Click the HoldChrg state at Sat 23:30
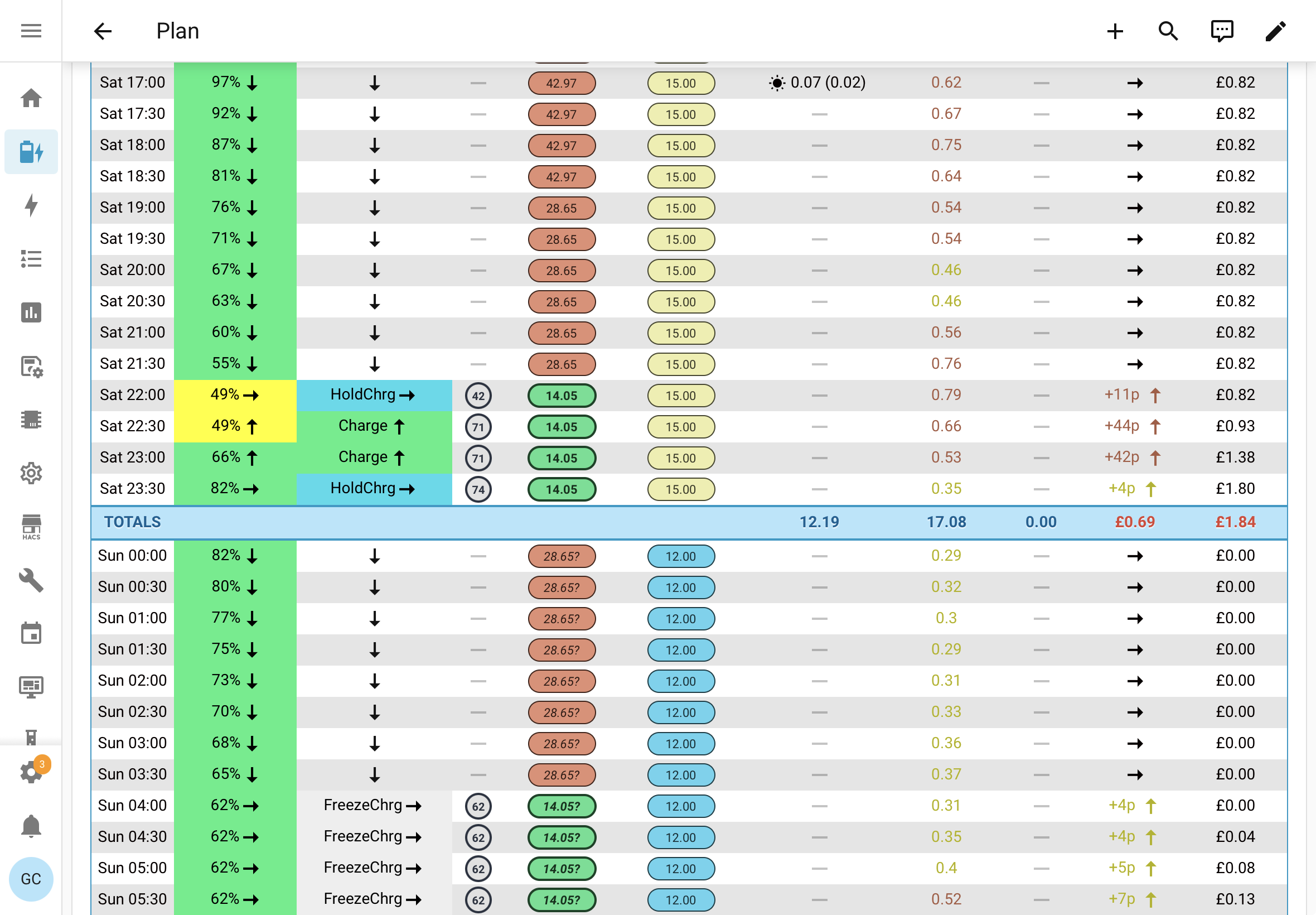This screenshot has height=915, width=1316. [374, 488]
